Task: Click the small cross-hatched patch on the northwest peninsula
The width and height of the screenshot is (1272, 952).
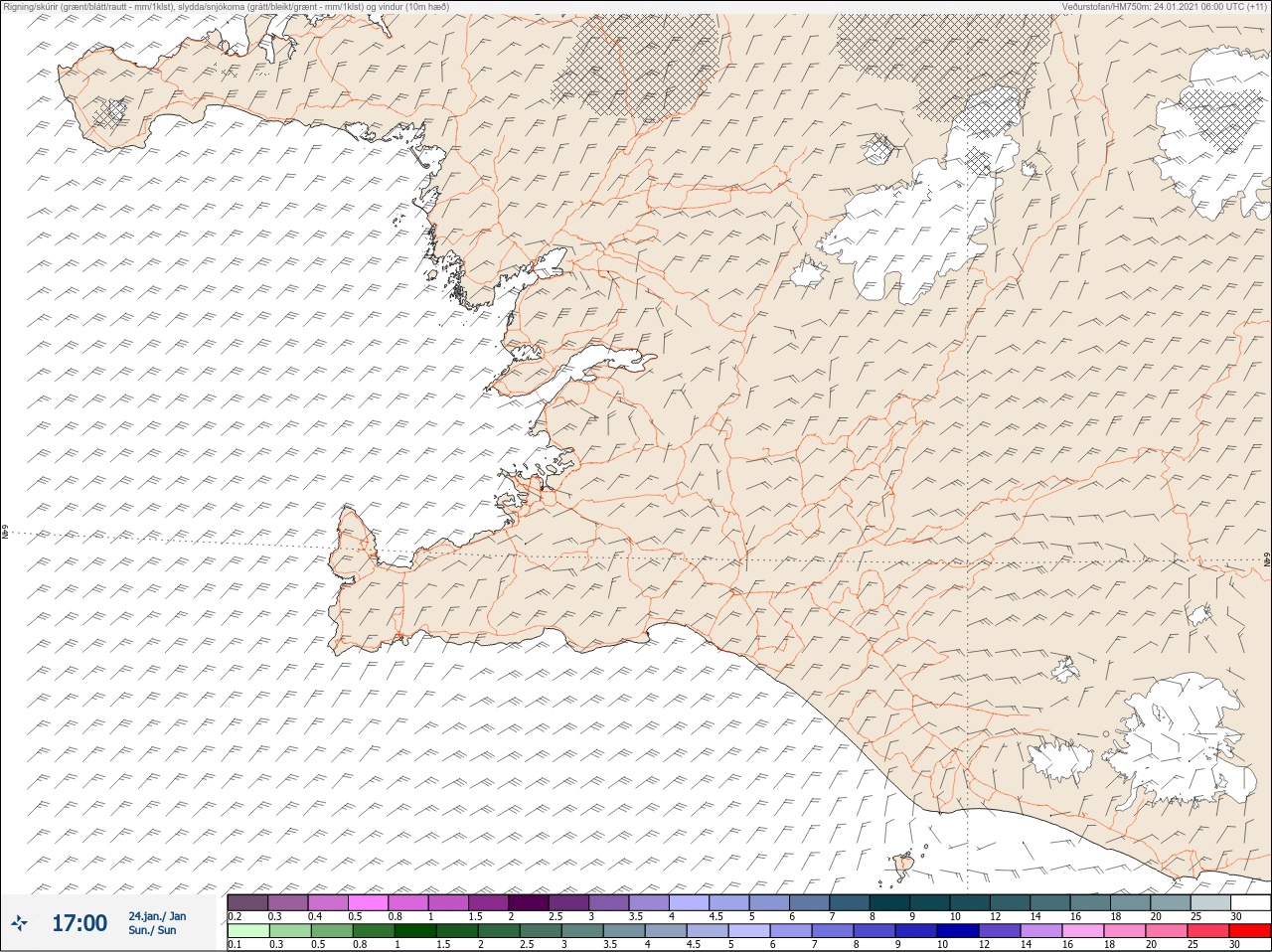Action: (109, 113)
